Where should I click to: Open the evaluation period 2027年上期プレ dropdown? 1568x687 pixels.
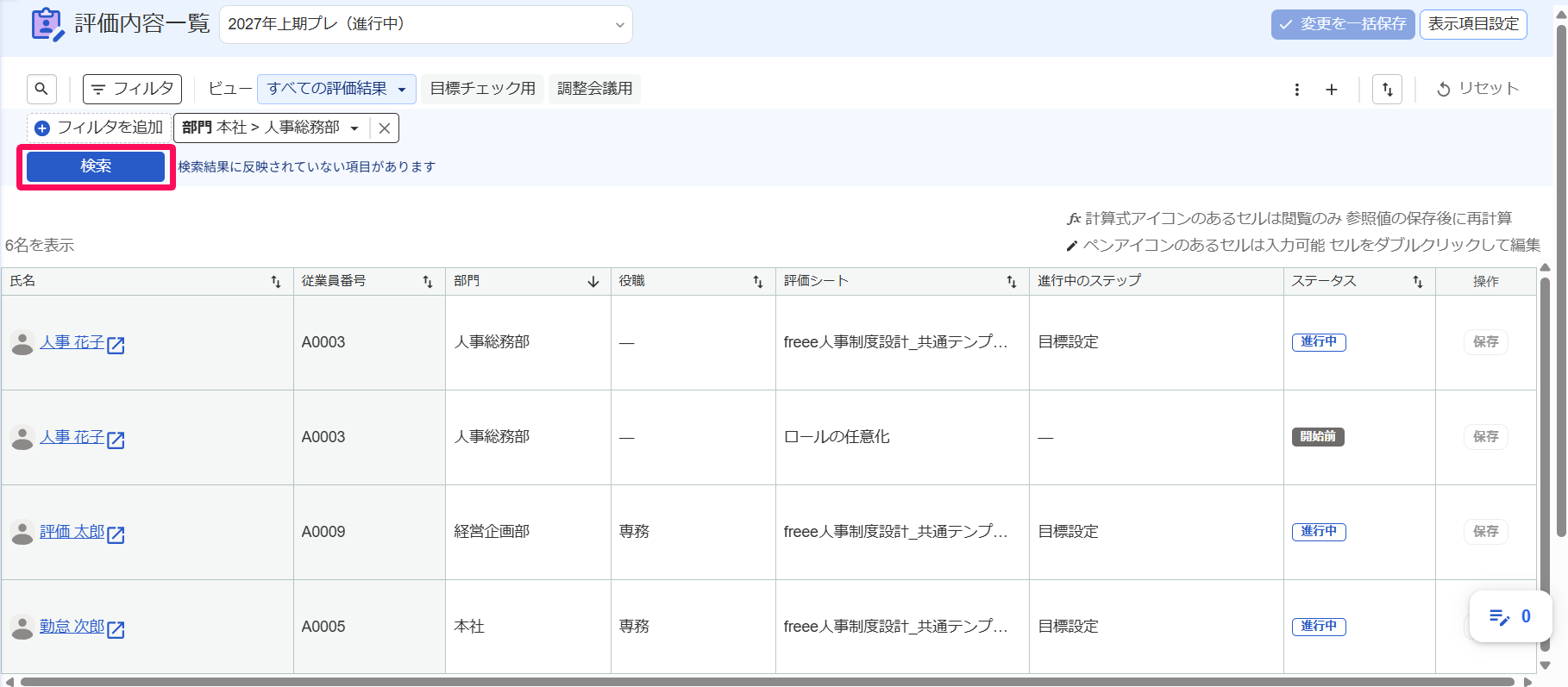tap(426, 24)
